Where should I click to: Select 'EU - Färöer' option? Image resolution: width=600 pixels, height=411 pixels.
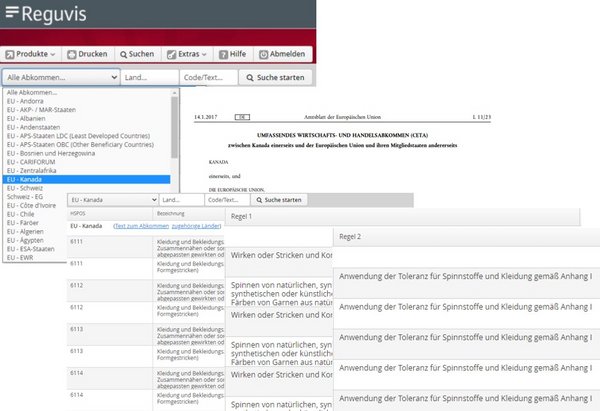point(23,223)
